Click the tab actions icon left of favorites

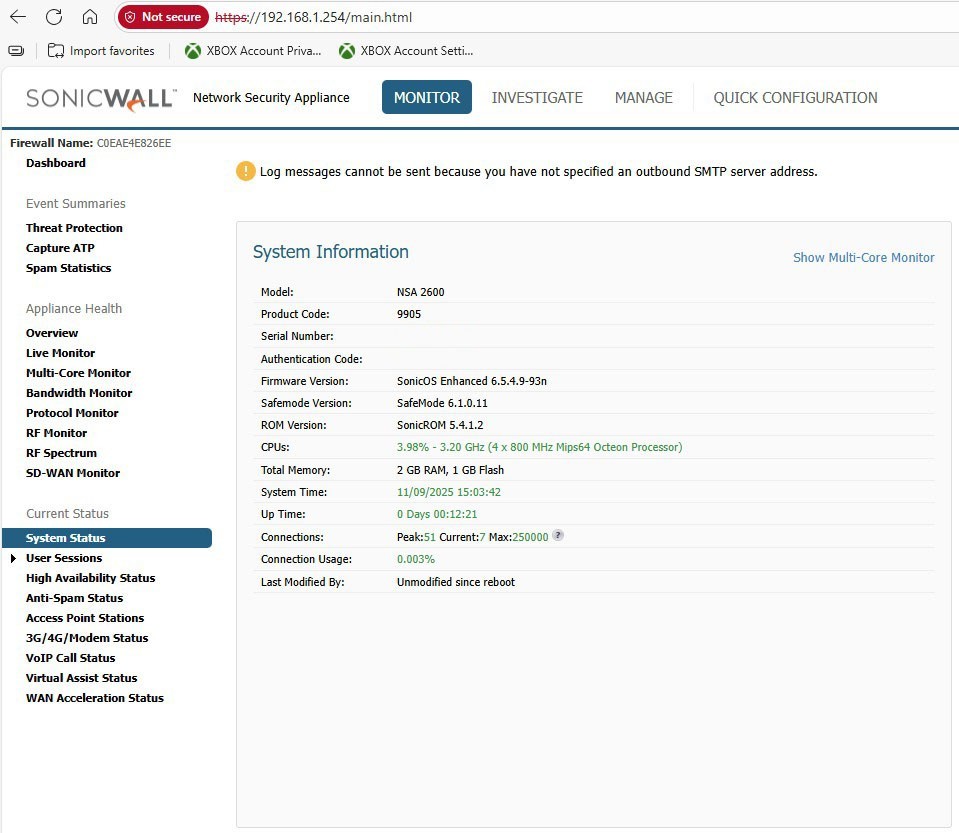(x=17, y=51)
